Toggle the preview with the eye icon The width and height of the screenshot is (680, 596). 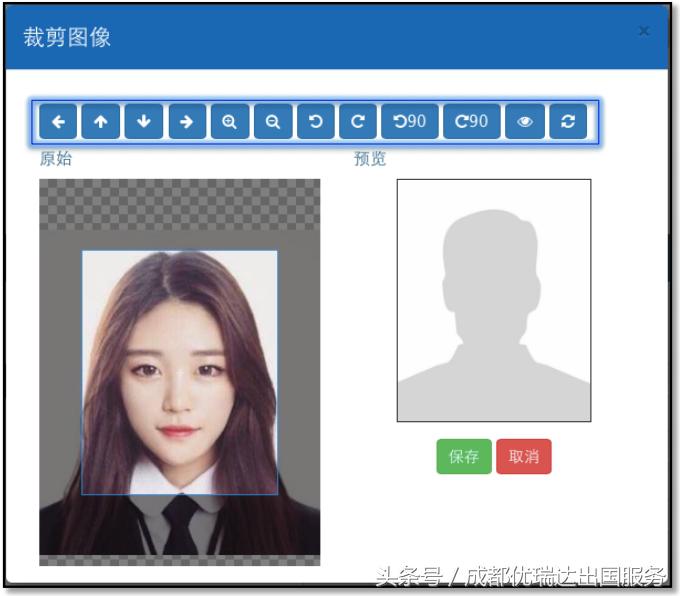tap(525, 122)
